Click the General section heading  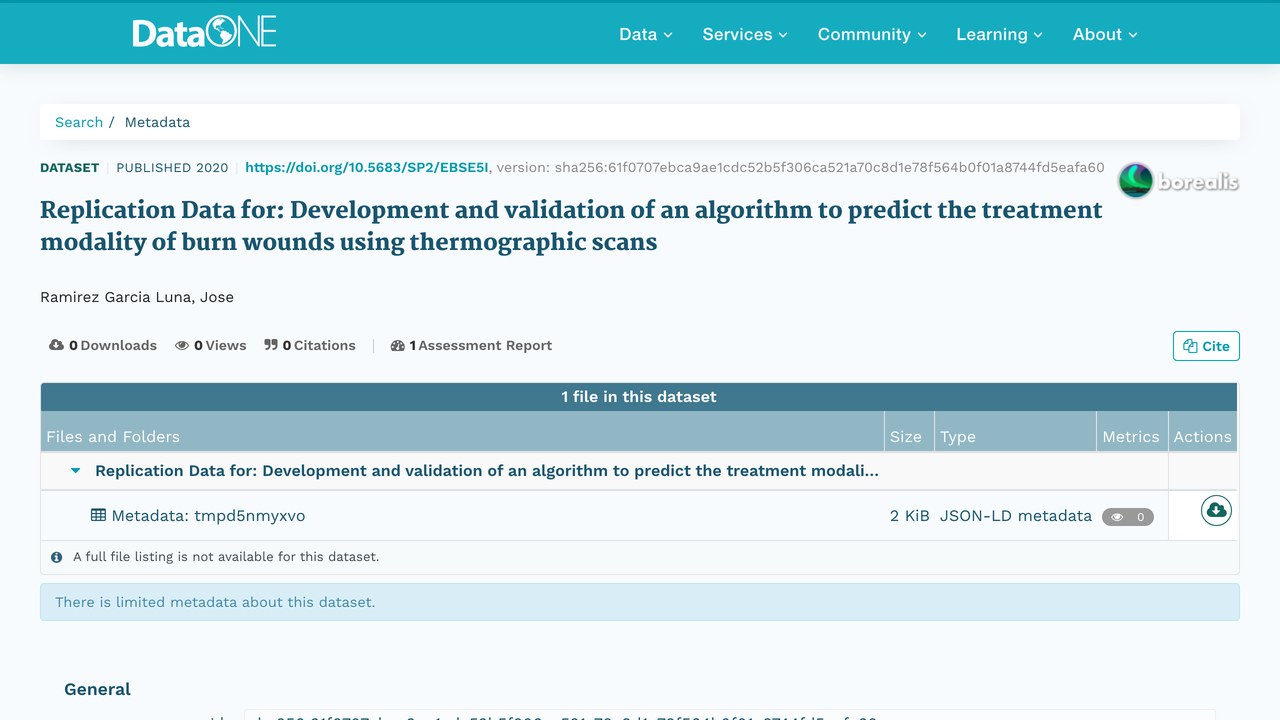click(97, 689)
